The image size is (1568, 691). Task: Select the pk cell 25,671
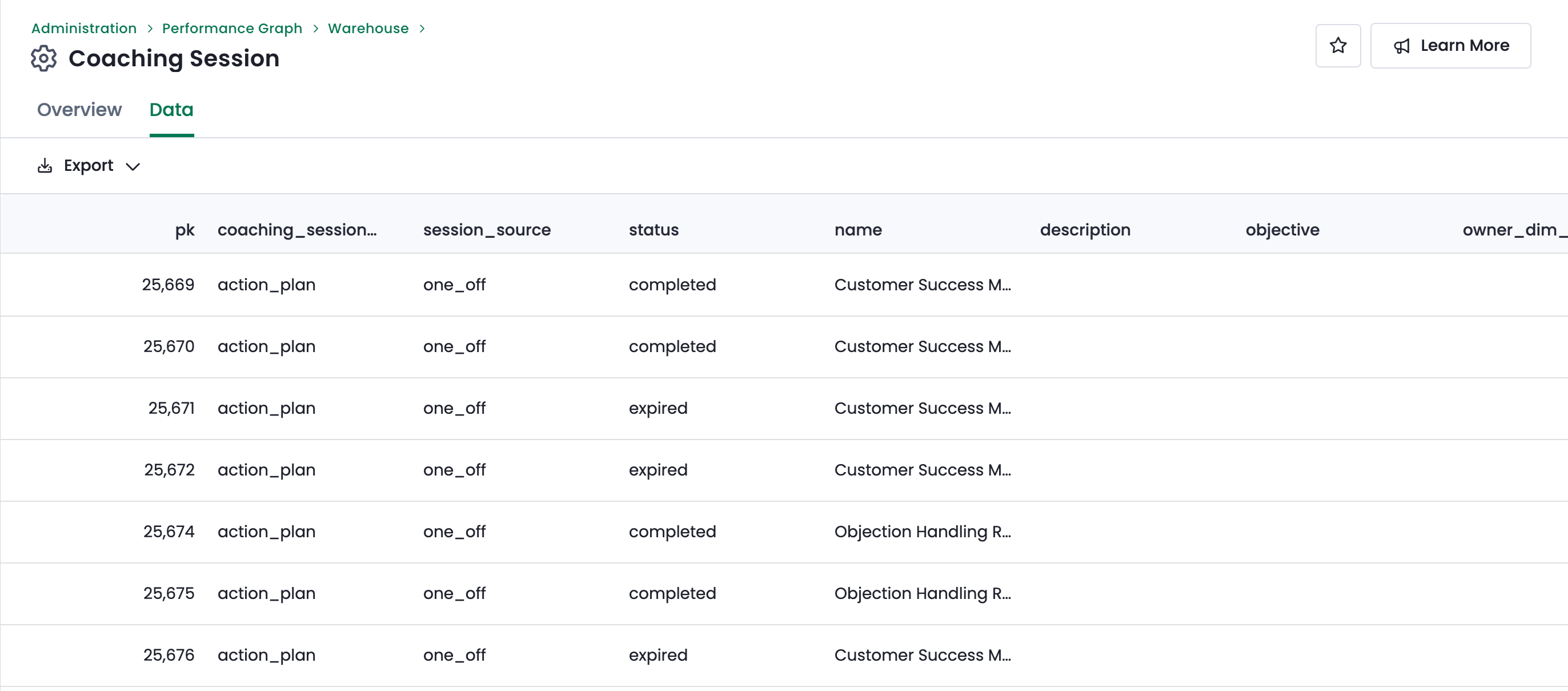point(171,409)
